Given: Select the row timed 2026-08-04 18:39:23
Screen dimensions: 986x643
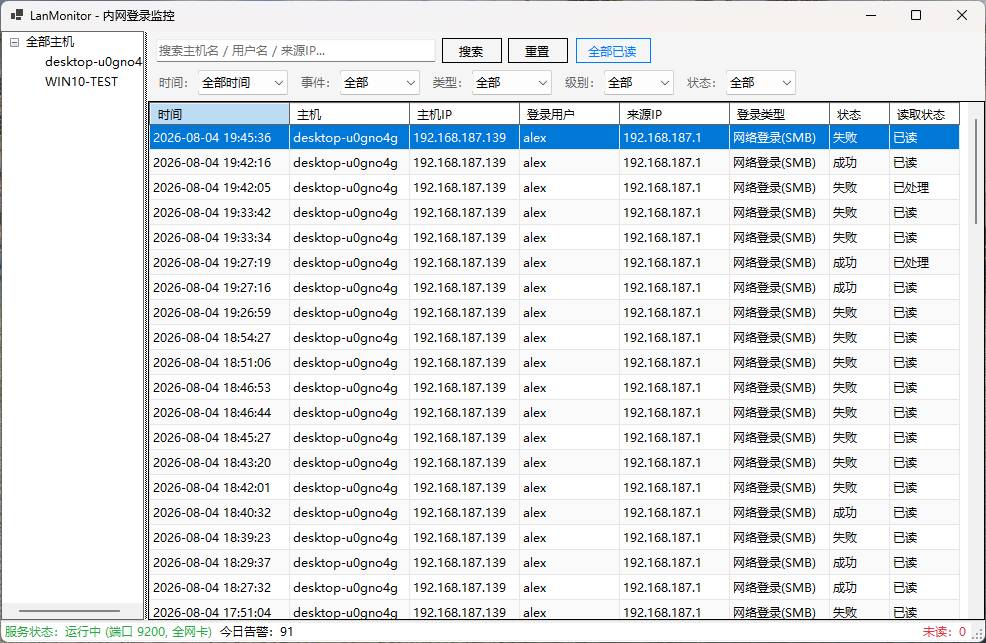Looking at the screenshot, I should [555, 537].
